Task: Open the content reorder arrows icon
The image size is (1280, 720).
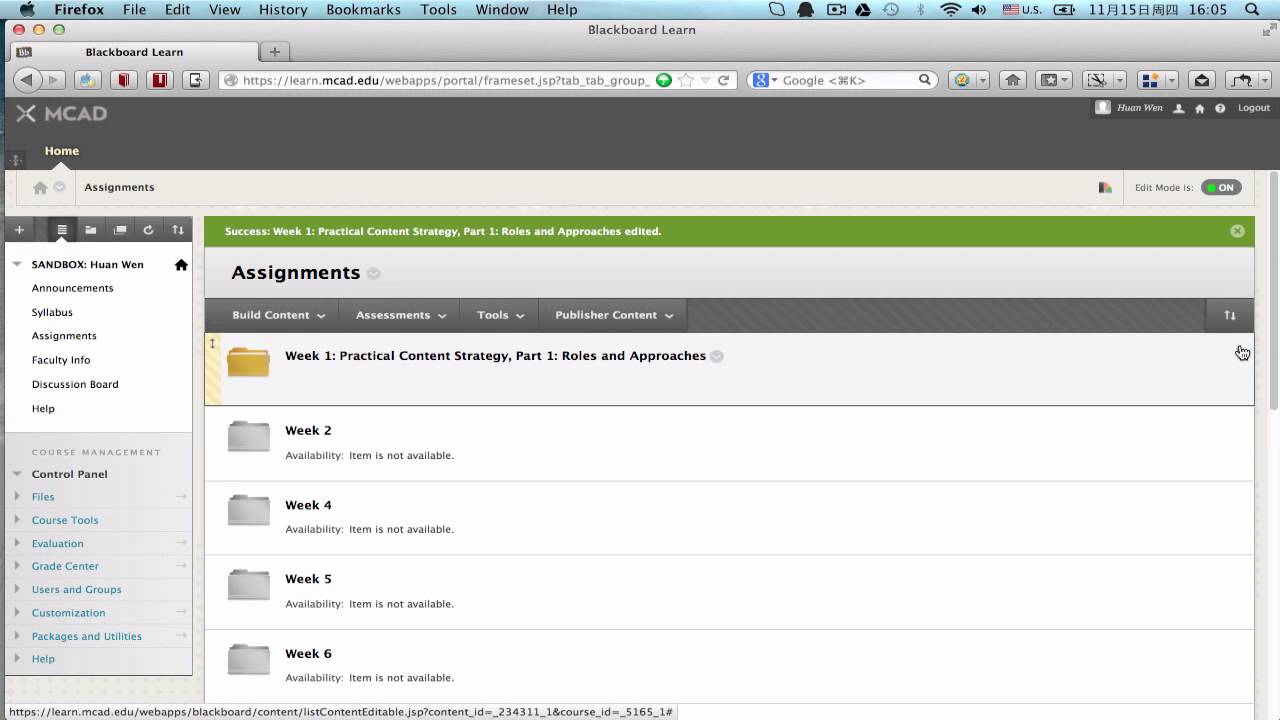Action: coord(1230,315)
